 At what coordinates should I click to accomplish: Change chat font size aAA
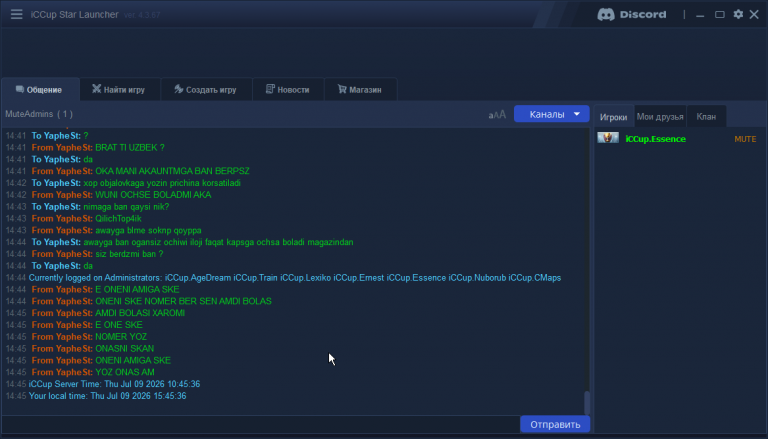(497, 115)
